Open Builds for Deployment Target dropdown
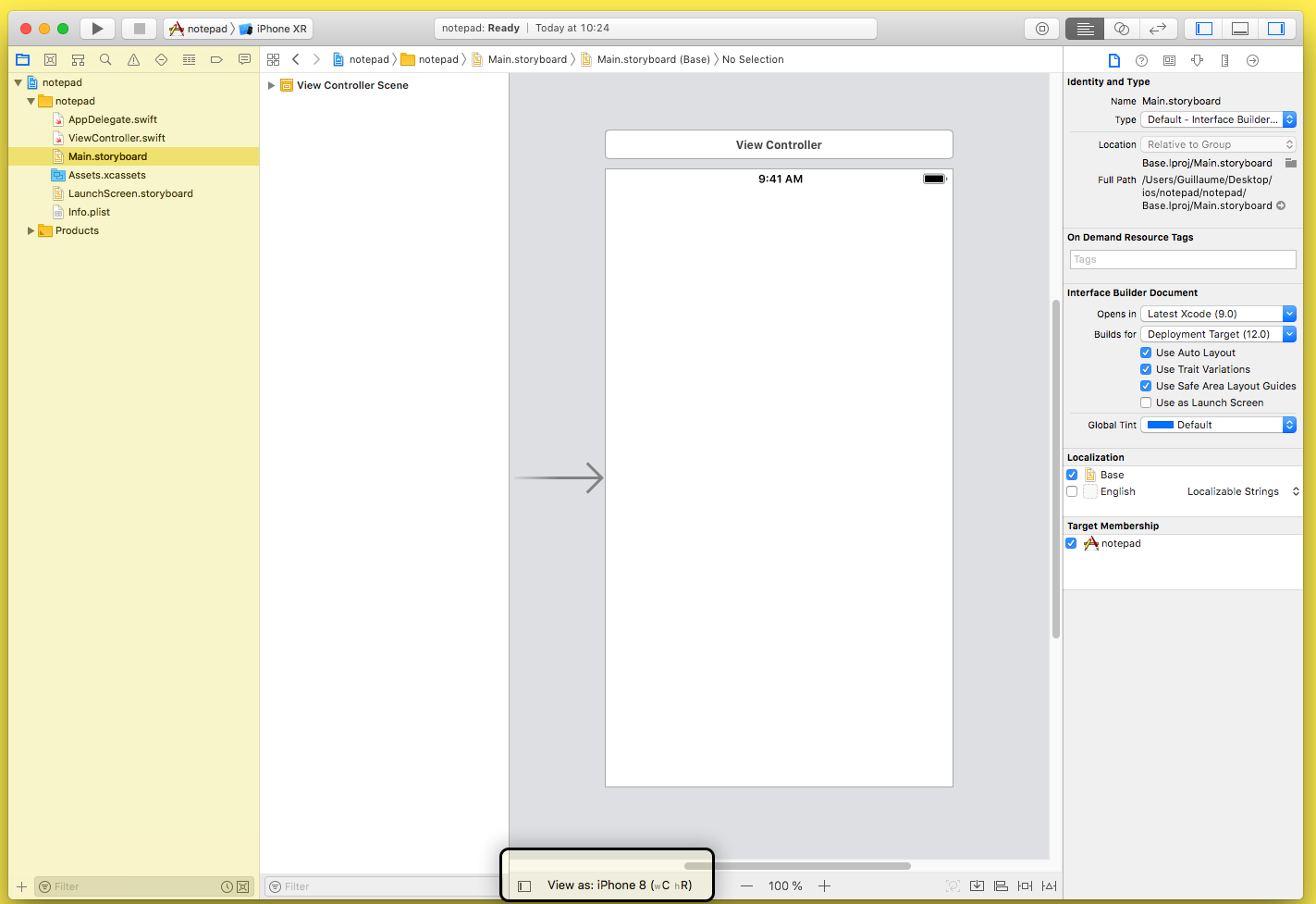This screenshot has width=1316, height=904. point(1218,334)
